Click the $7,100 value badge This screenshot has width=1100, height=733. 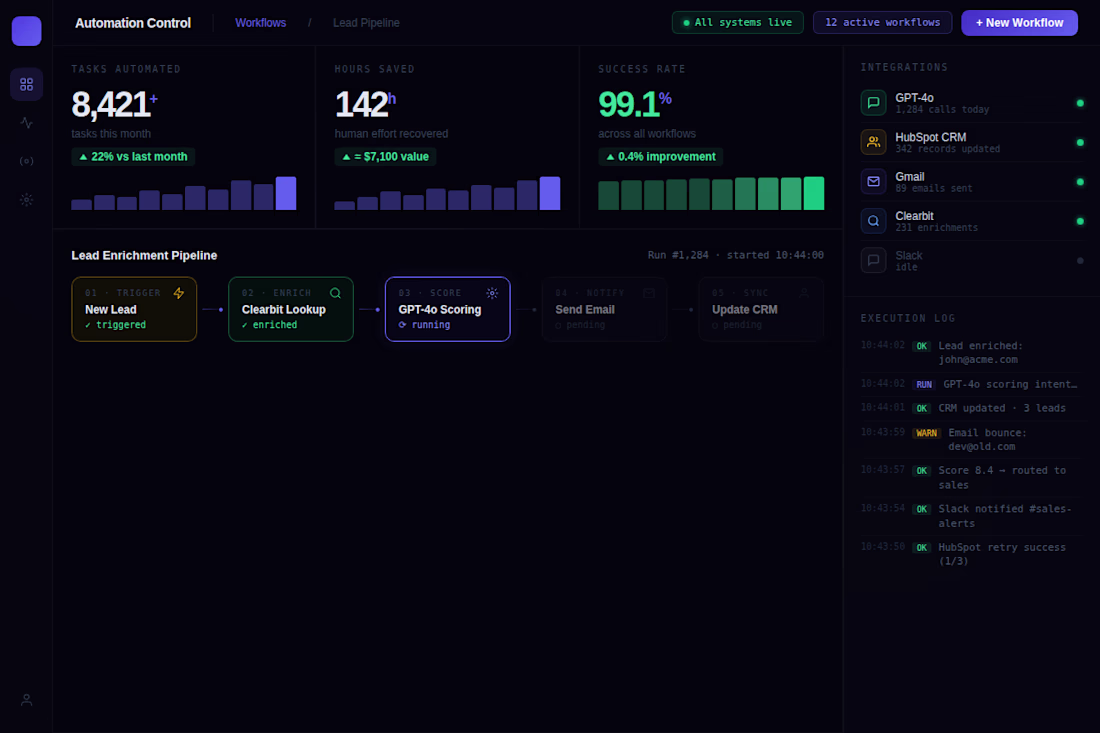pyautogui.click(x=385, y=156)
